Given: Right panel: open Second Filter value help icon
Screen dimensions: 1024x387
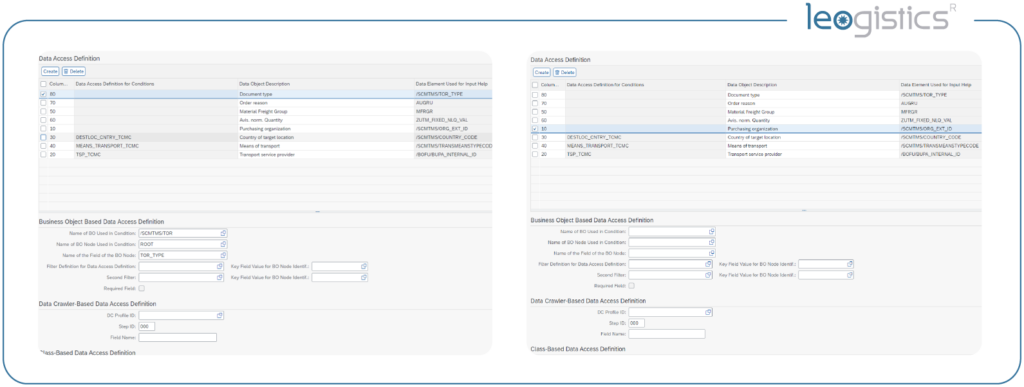Looking at the screenshot, I should (708, 275).
